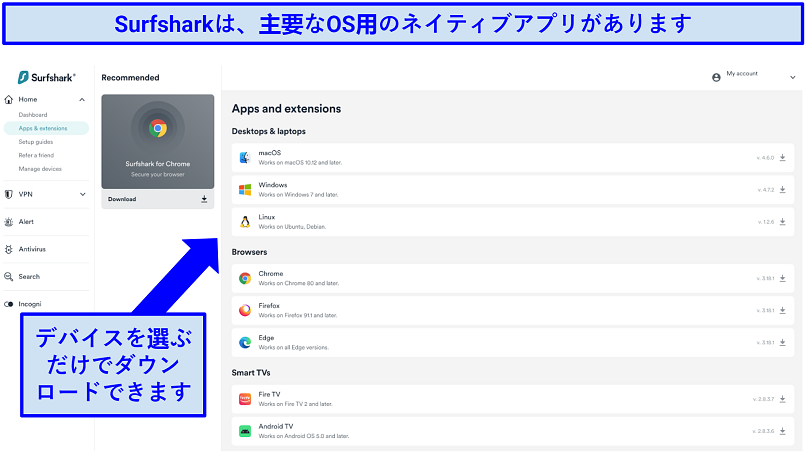Click the Download button under Surfshark for Chrome
The image size is (806, 453).
pos(158,199)
